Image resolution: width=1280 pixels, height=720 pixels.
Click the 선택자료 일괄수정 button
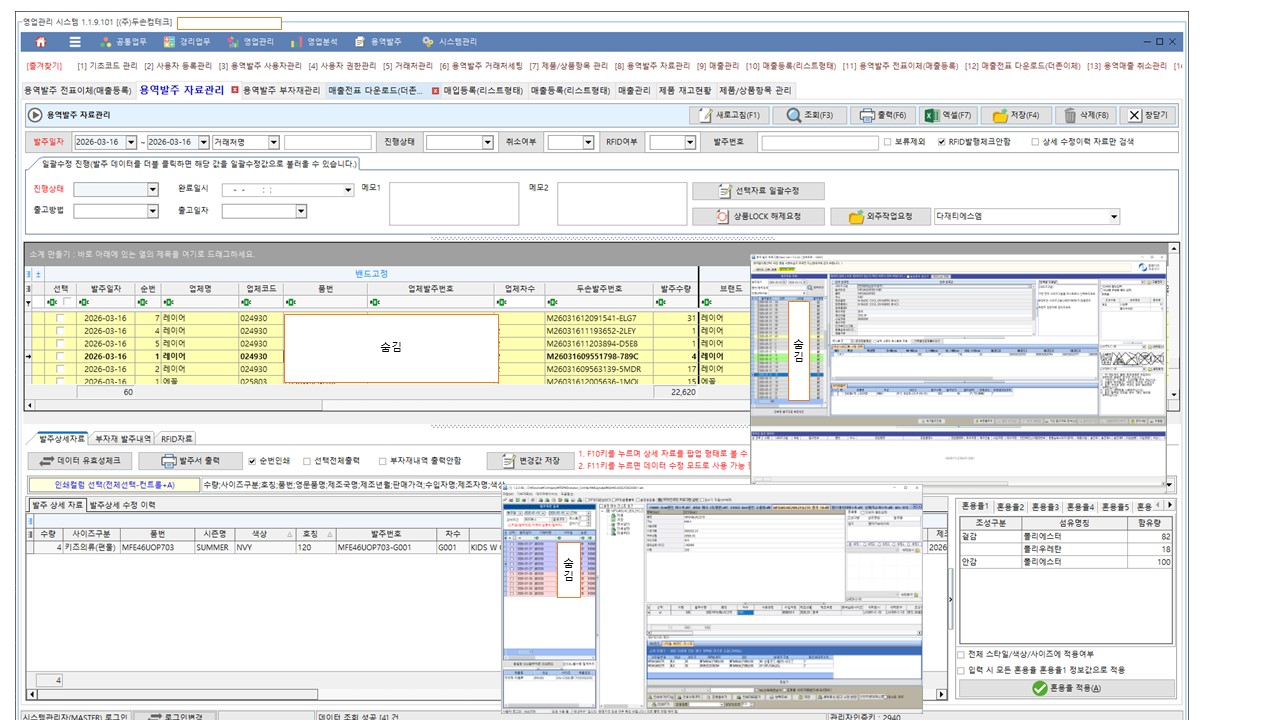tap(758, 190)
